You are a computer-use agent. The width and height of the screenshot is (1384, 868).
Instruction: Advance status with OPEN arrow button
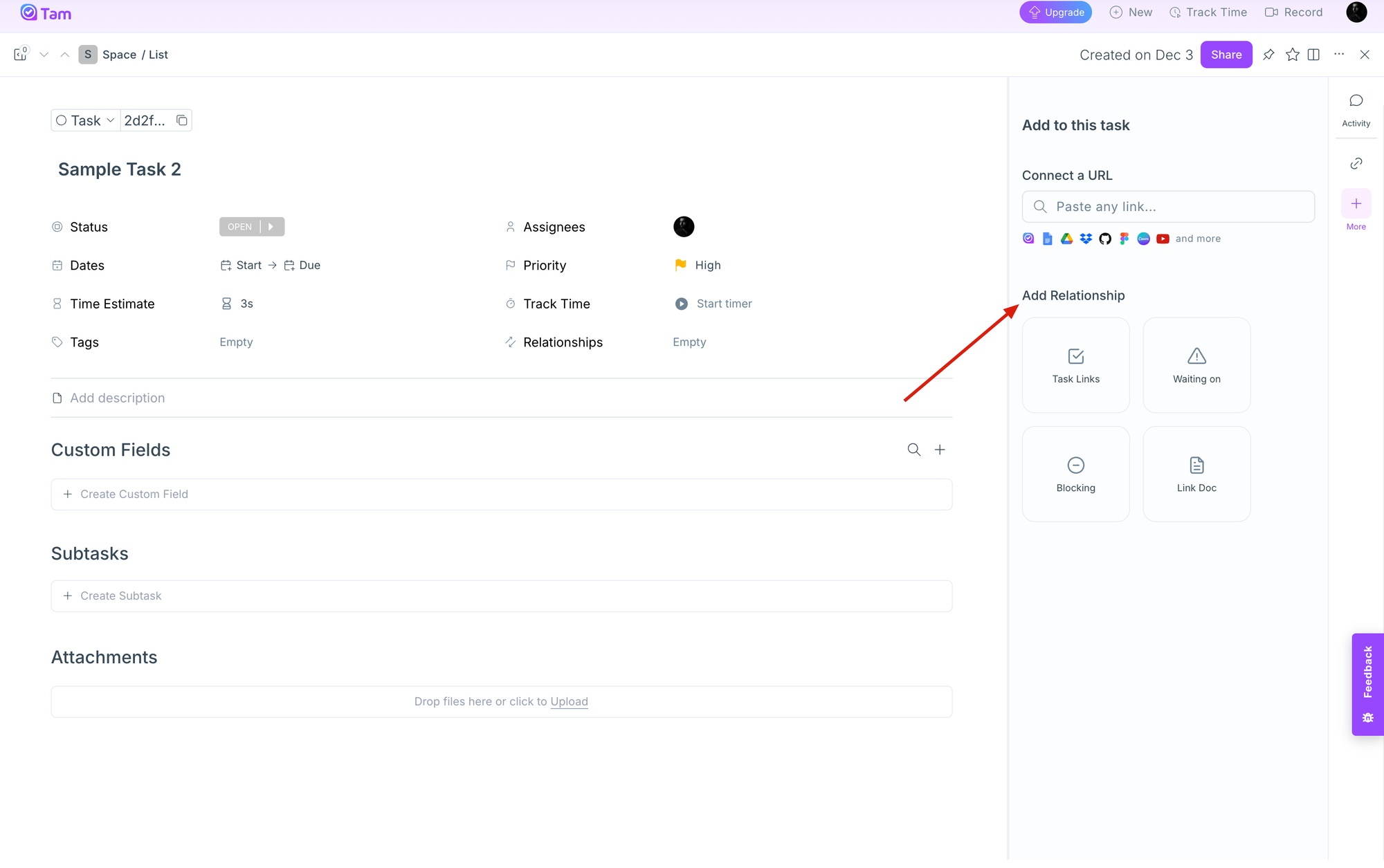[271, 227]
